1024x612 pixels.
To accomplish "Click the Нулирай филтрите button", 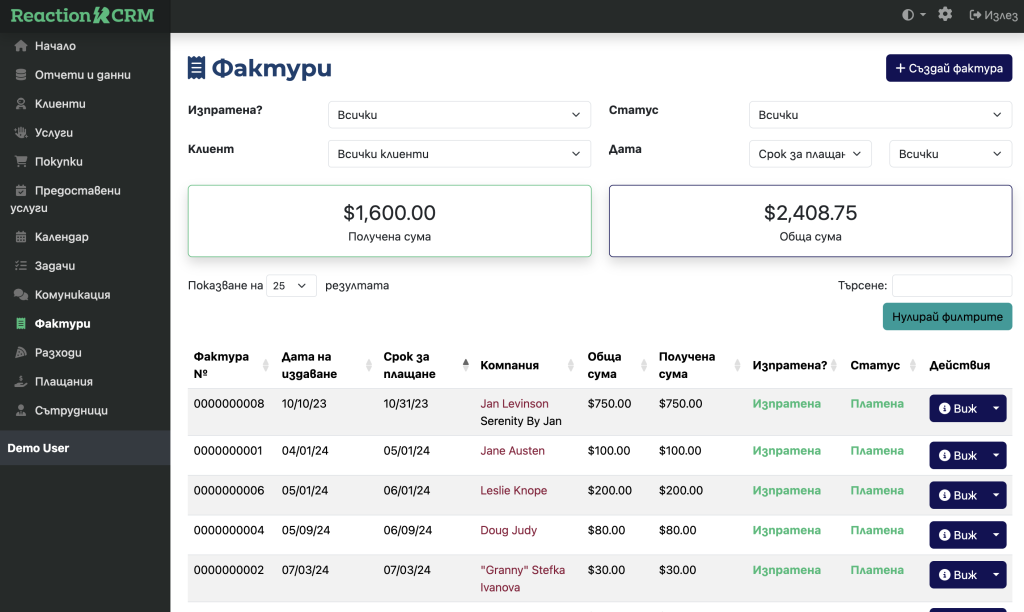I will (947, 317).
